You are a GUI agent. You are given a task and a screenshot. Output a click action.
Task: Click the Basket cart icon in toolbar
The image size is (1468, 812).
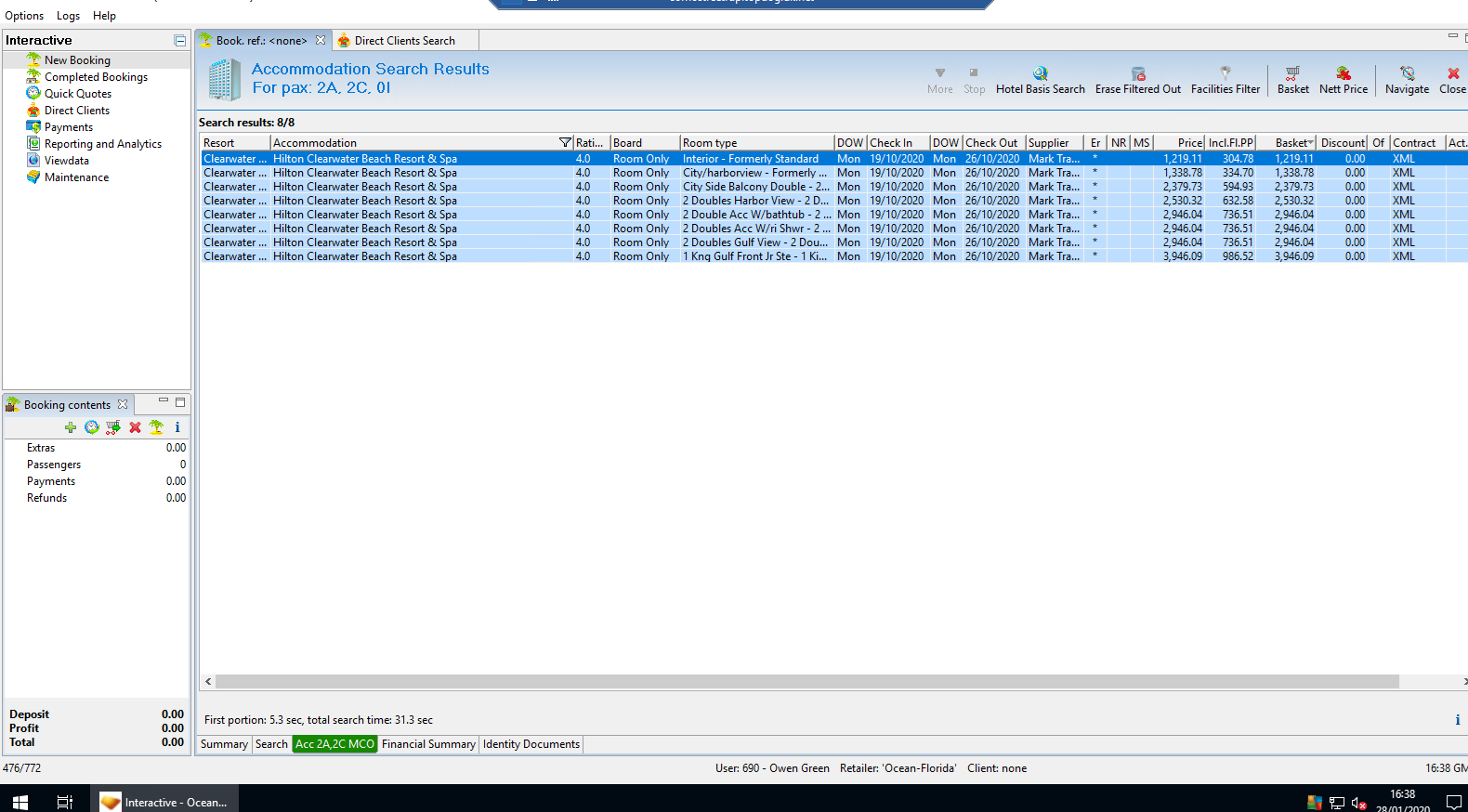tap(1292, 73)
